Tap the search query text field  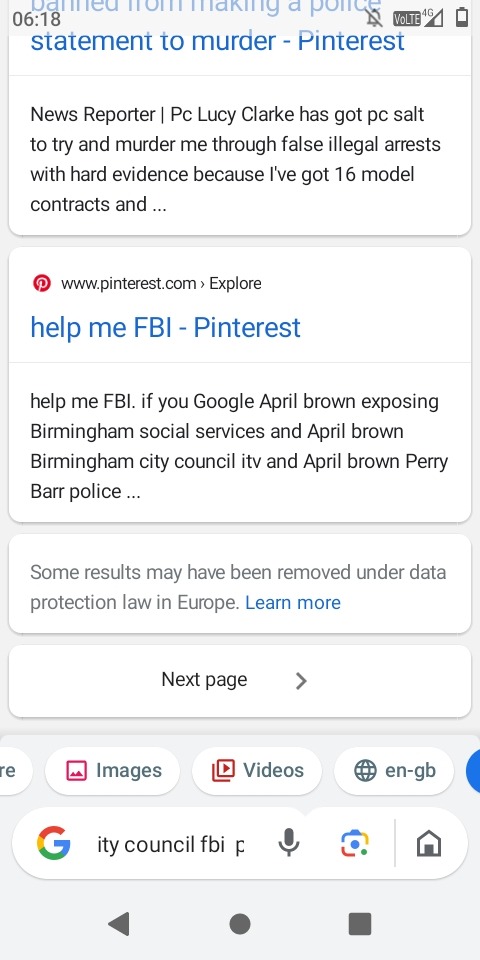coord(171,845)
